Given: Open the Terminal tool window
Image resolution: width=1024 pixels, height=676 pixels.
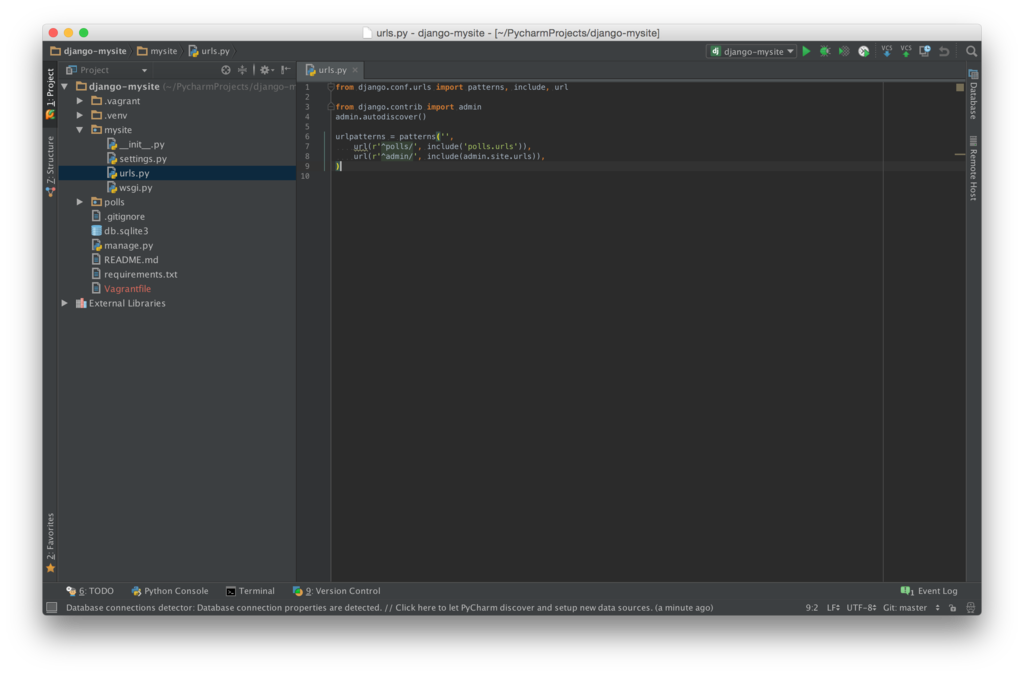Looking at the screenshot, I should click(x=250, y=591).
